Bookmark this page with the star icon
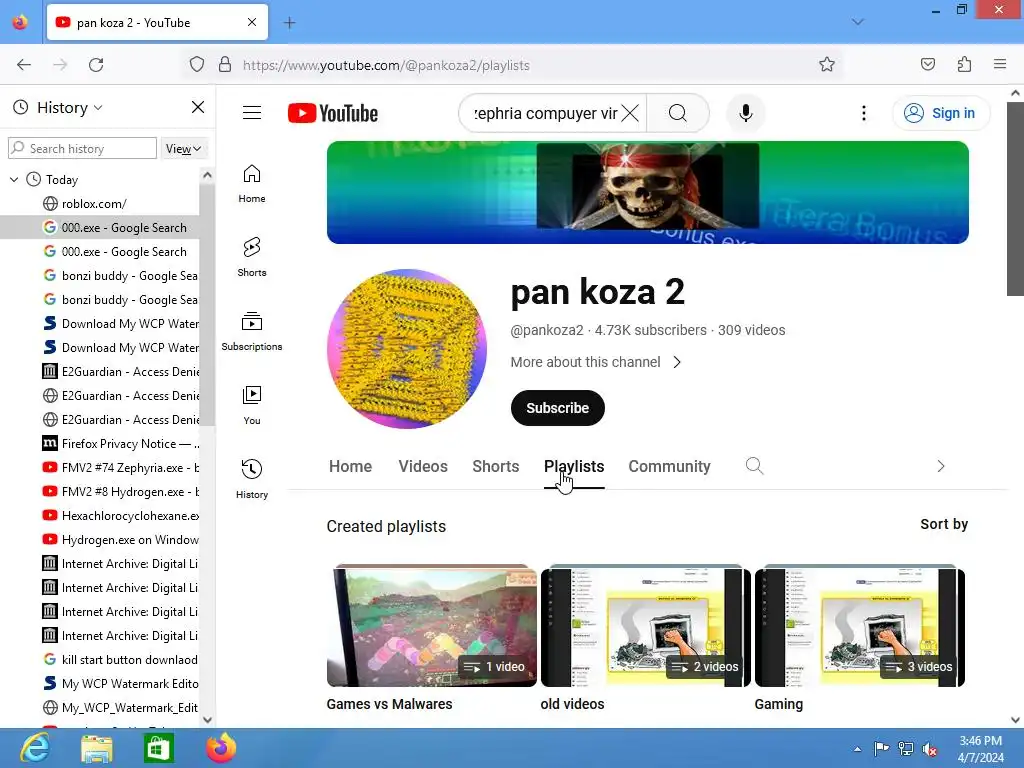Image resolution: width=1024 pixels, height=768 pixels. [x=827, y=65]
